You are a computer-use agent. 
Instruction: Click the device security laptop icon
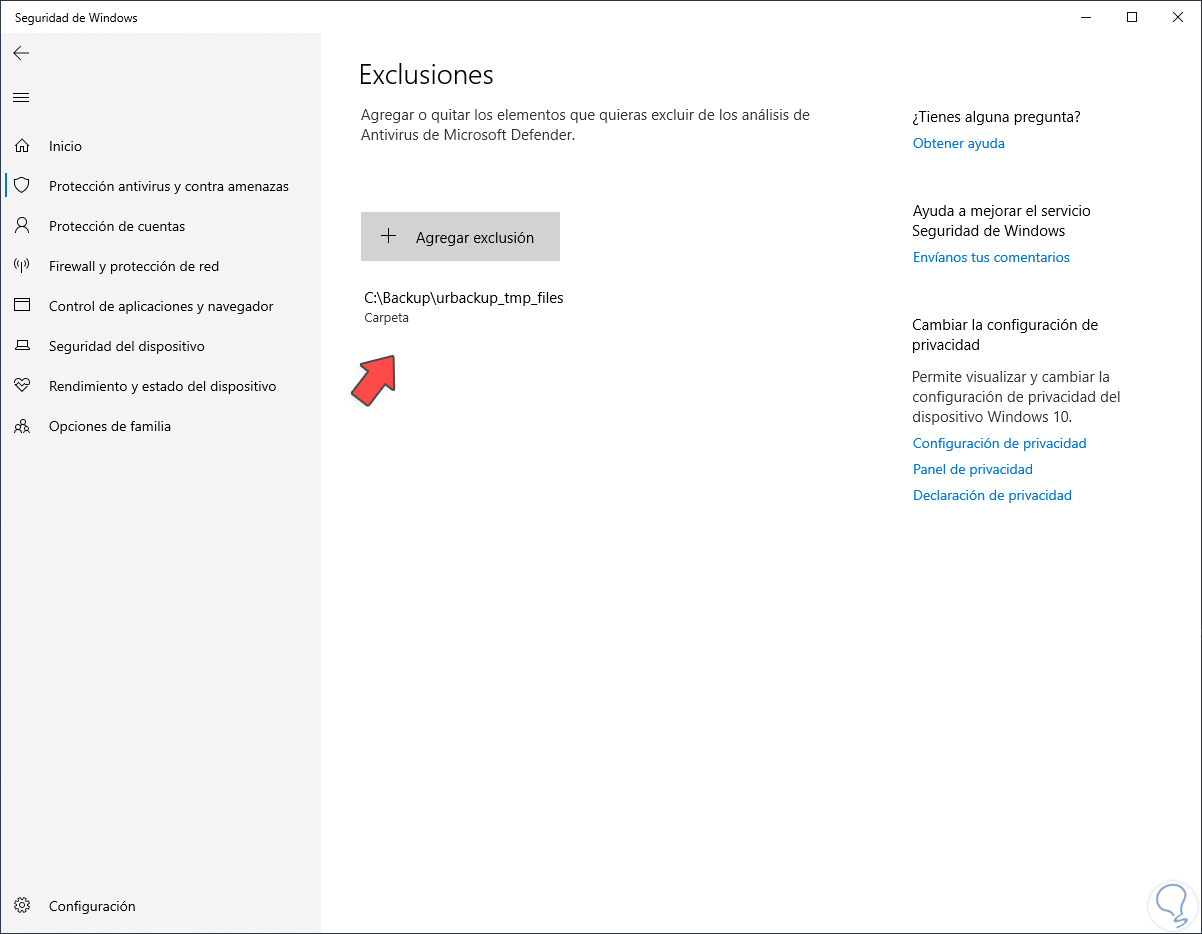pos(22,346)
